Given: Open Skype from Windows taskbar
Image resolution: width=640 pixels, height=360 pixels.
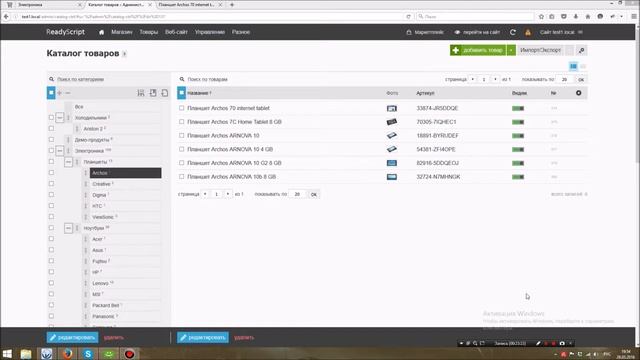Looking at the screenshot, I should coord(88,353).
